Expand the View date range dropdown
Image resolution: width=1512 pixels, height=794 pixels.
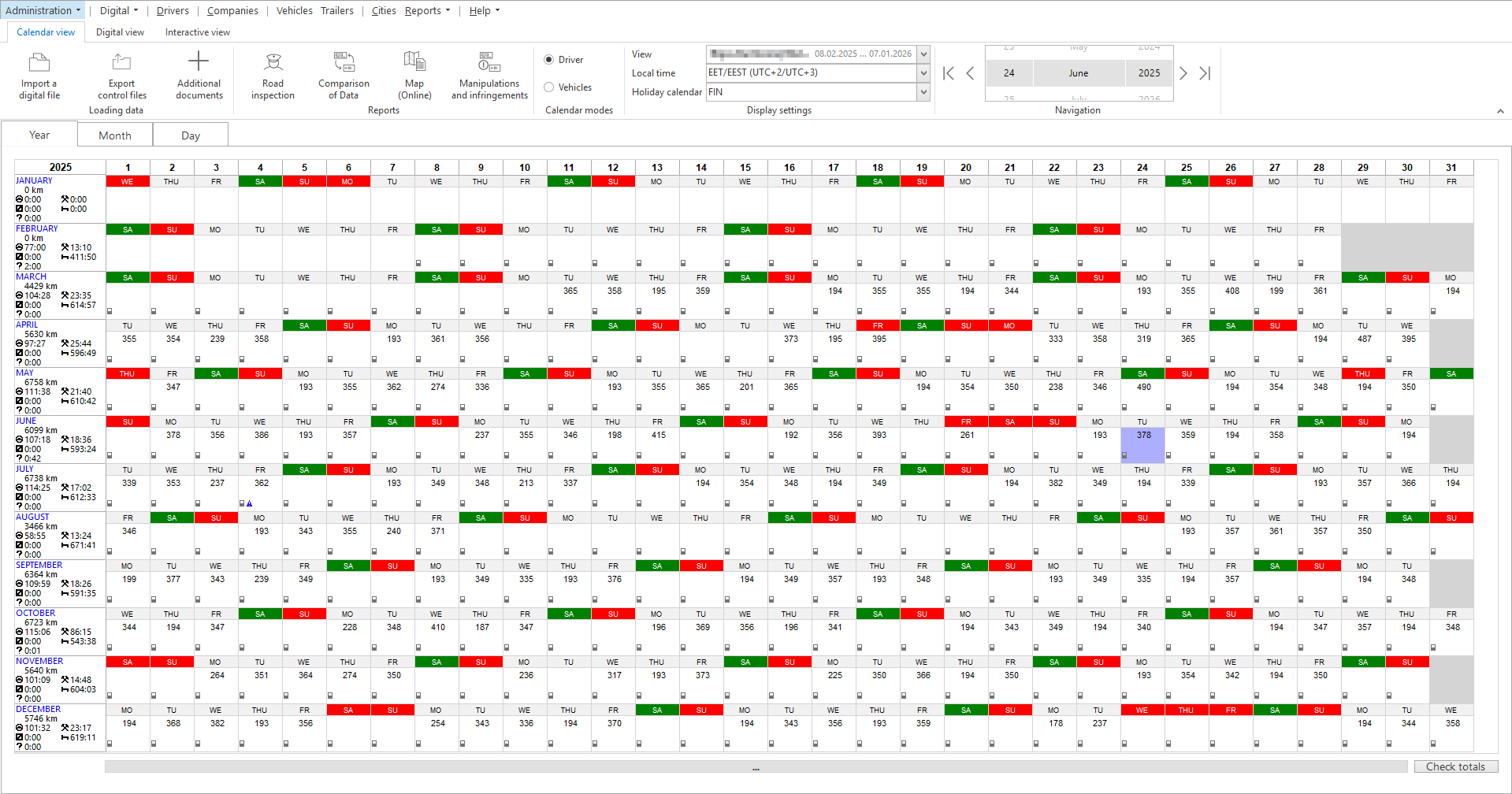pos(923,54)
